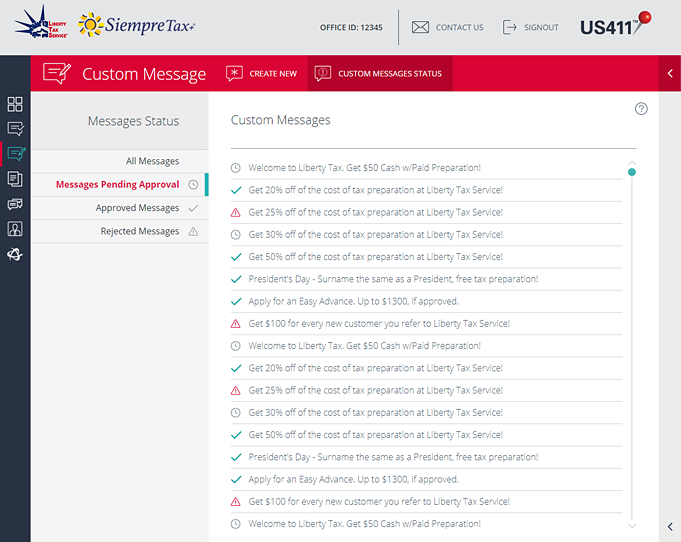
Task: Click the message checklist icon in sidebar
Action: pos(15,129)
